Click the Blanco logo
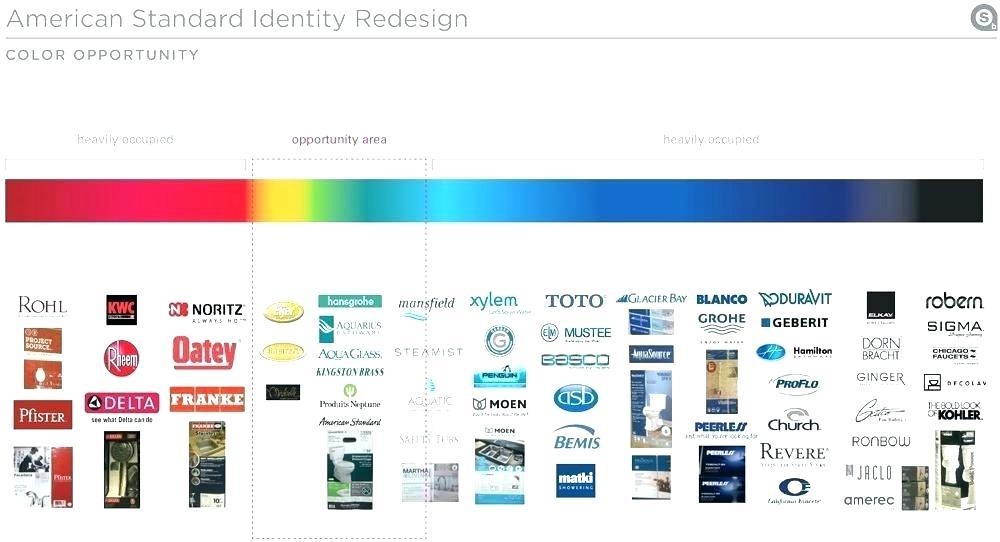1000x542 pixels. (x=721, y=299)
